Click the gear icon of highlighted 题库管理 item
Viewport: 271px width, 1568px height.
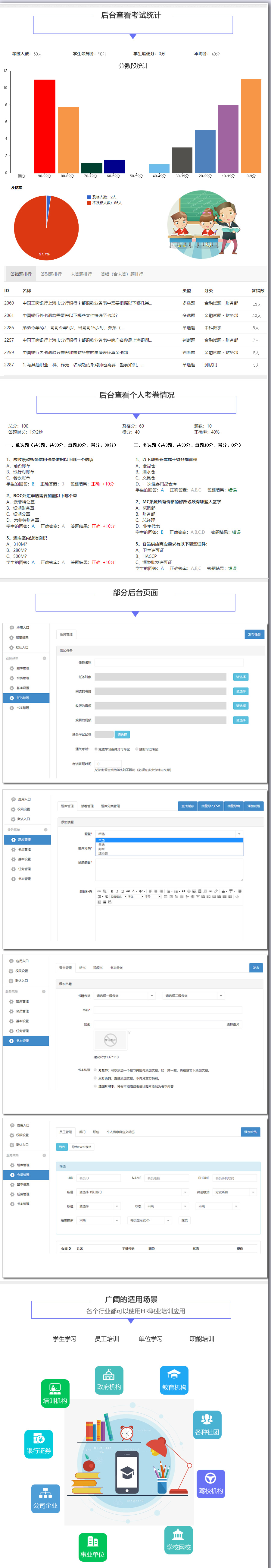(13, 839)
